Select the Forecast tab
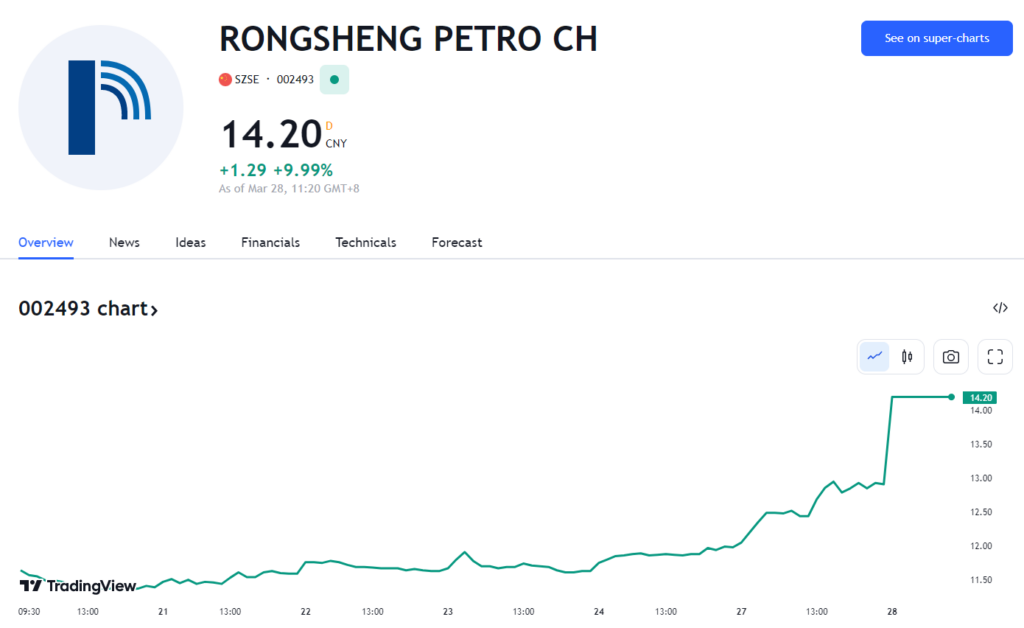The width and height of the screenshot is (1024, 628). [x=456, y=242]
